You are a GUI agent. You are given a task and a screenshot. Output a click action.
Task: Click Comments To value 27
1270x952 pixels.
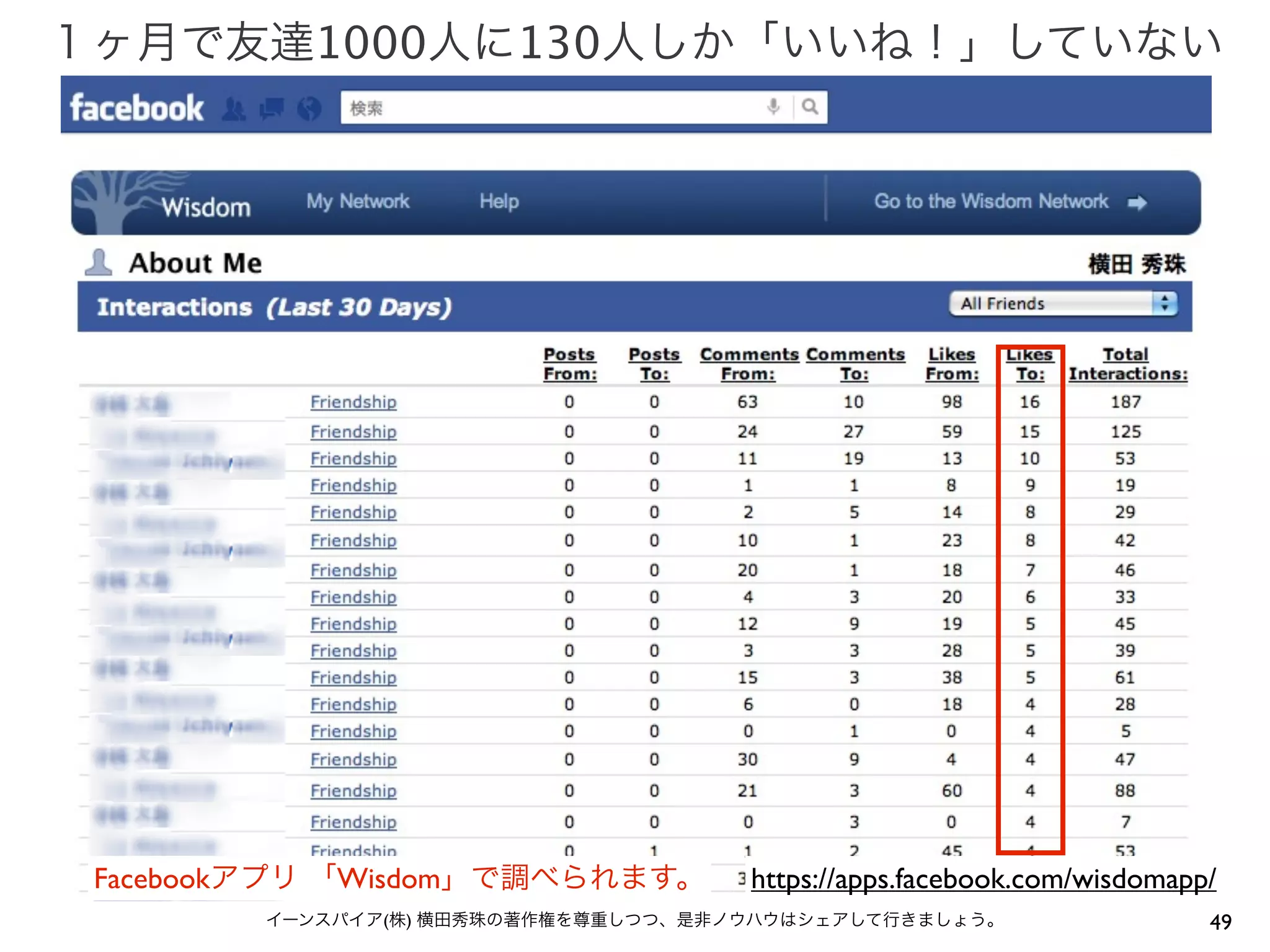[854, 432]
